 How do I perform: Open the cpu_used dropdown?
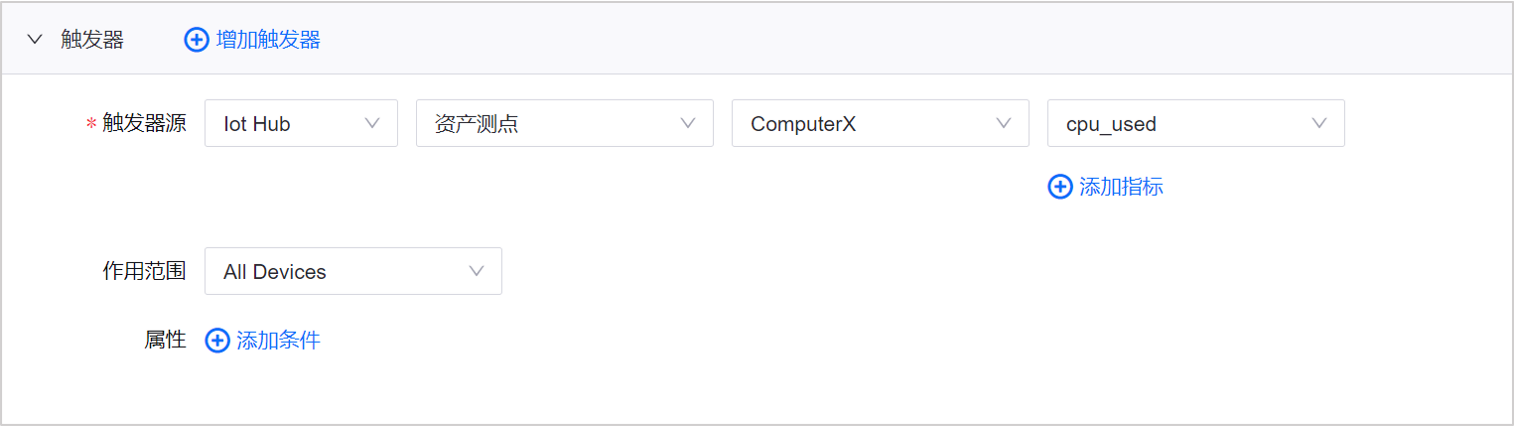point(1180,124)
